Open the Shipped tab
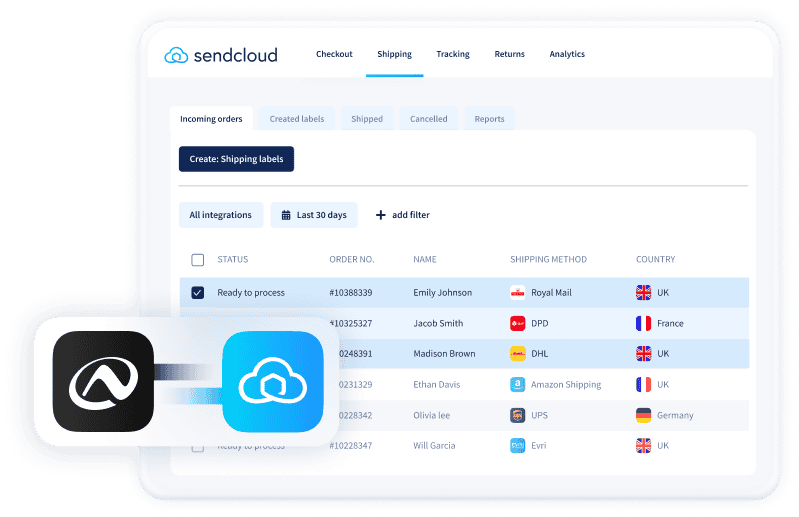 pos(366,119)
